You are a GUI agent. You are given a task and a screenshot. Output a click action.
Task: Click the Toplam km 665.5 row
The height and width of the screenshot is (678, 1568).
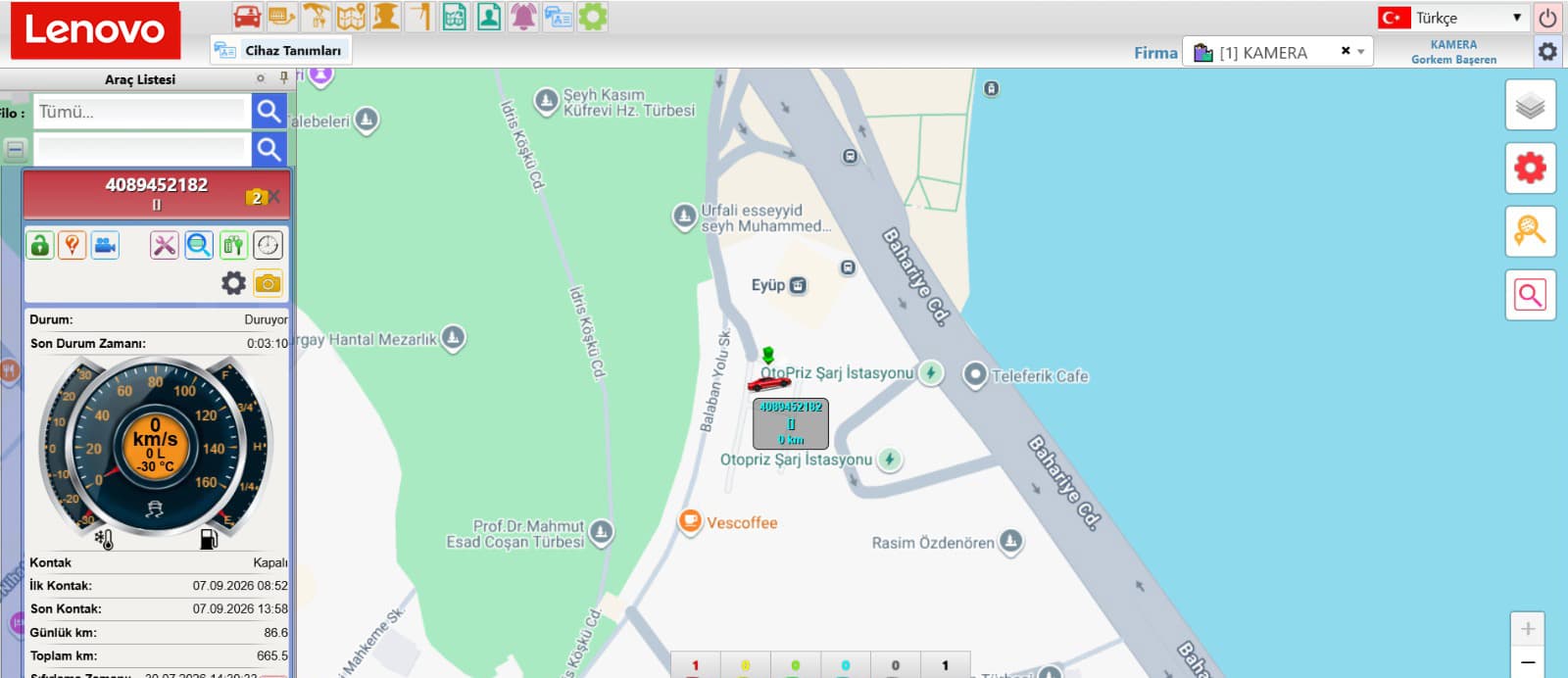pyautogui.click(x=158, y=655)
